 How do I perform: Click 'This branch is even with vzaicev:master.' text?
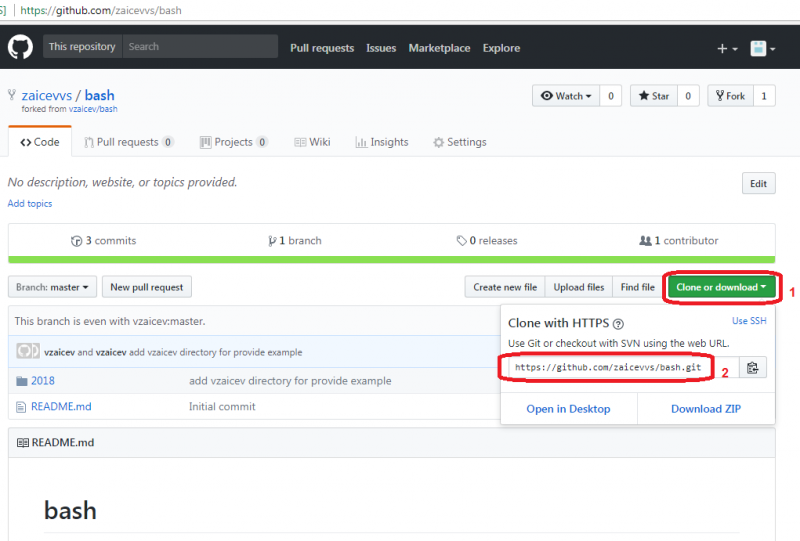tap(110, 321)
